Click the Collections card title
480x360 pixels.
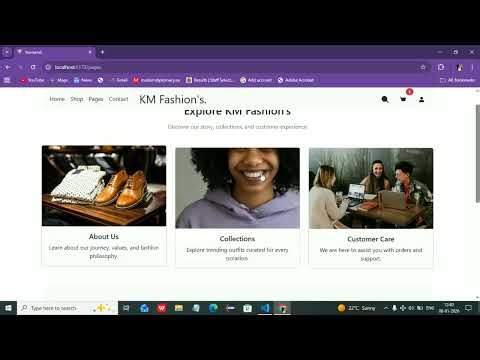[237, 239]
